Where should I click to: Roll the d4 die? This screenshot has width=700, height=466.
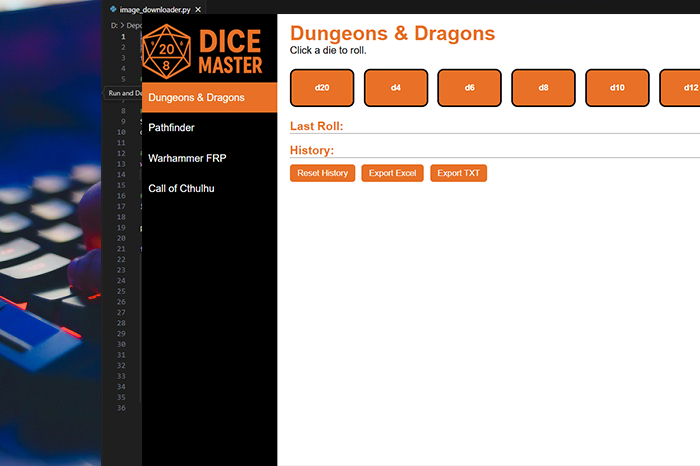(396, 88)
